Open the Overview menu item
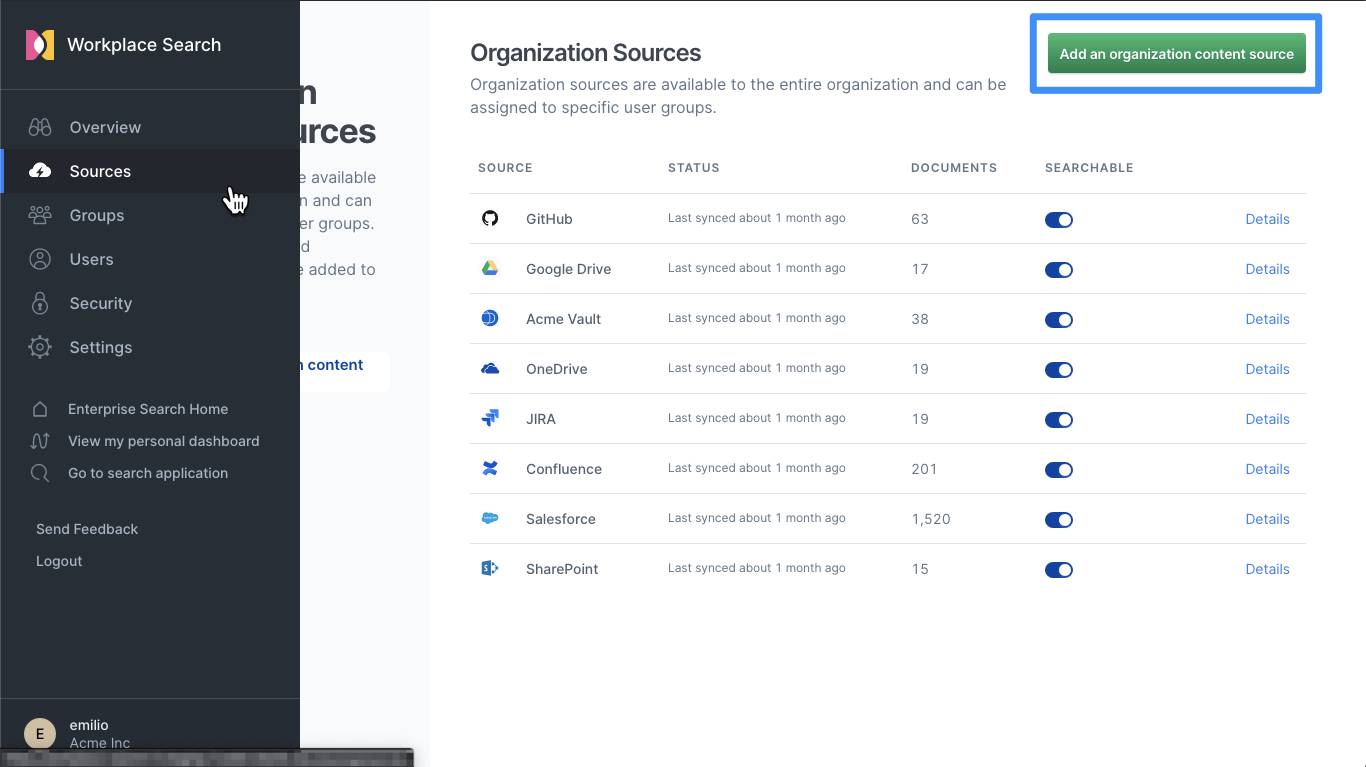Image resolution: width=1366 pixels, height=767 pixels. (x=150, y=127)
